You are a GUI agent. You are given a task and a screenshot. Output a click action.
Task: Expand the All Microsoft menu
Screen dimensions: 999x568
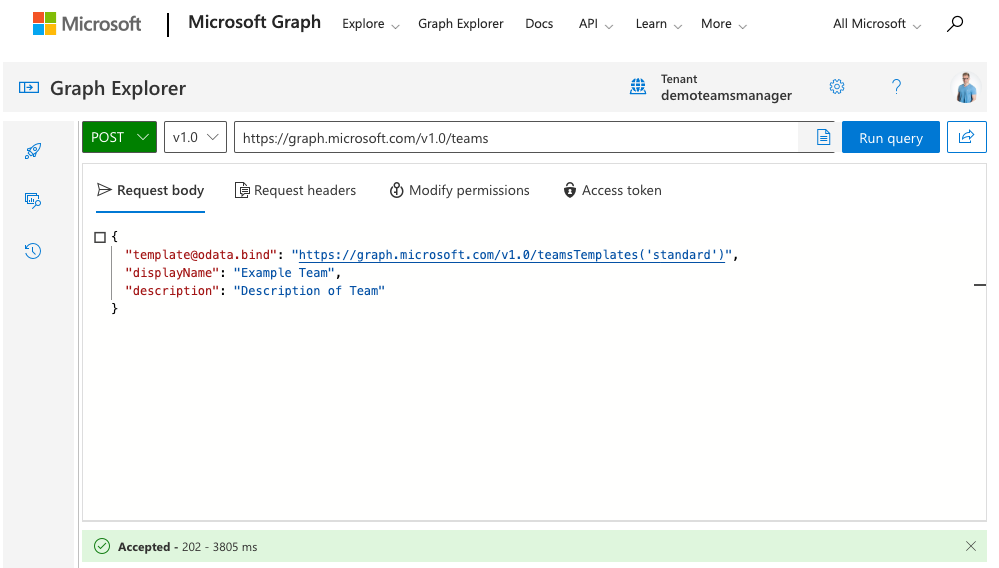click(x=877, y=24)
